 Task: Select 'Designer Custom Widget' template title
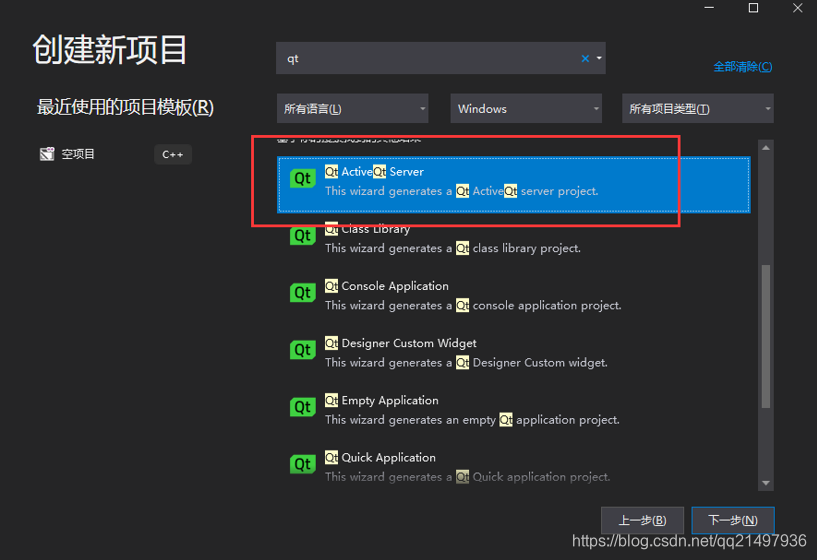409,343
